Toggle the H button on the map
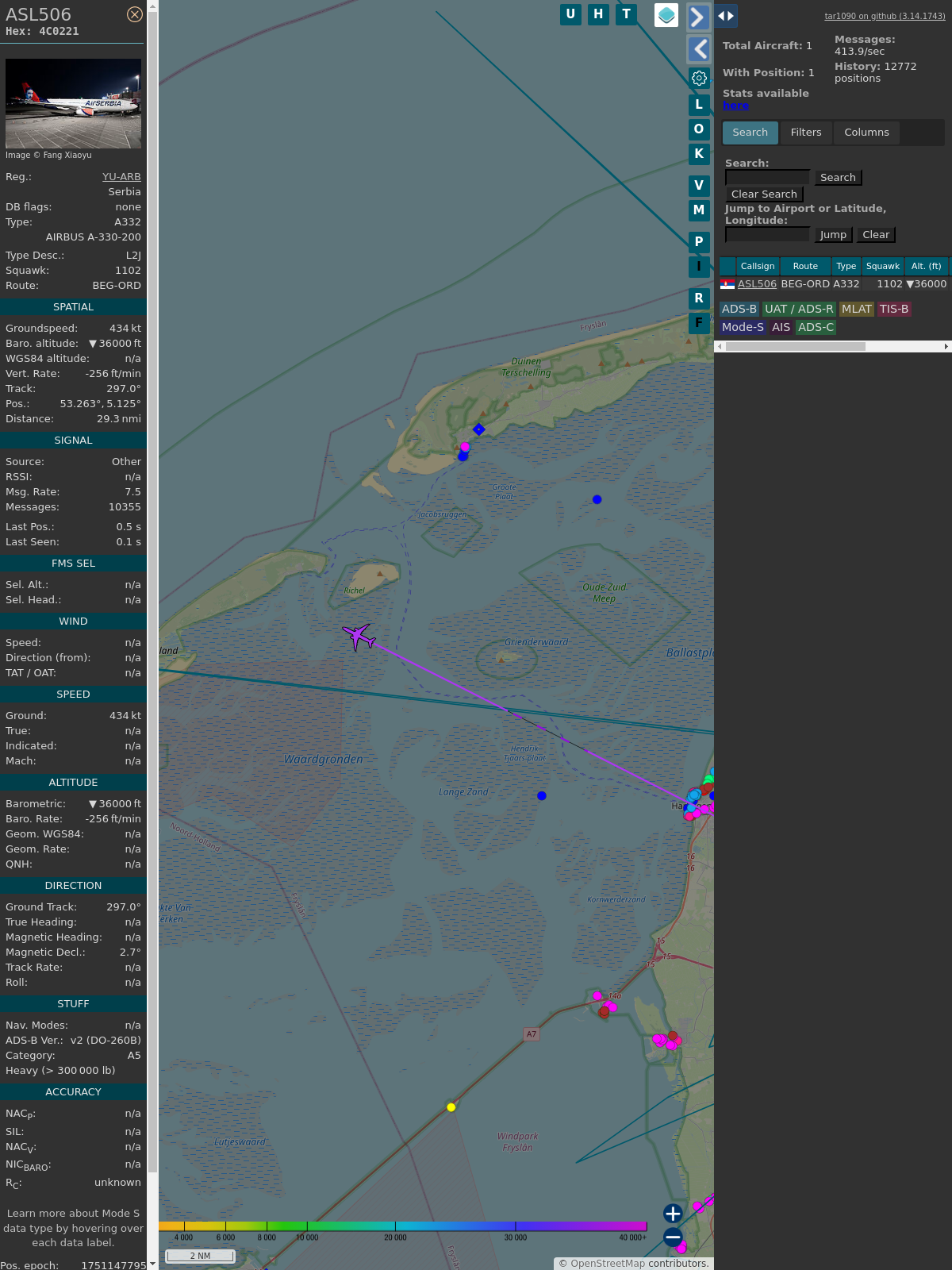The image size is (952, 1270). 598,14
